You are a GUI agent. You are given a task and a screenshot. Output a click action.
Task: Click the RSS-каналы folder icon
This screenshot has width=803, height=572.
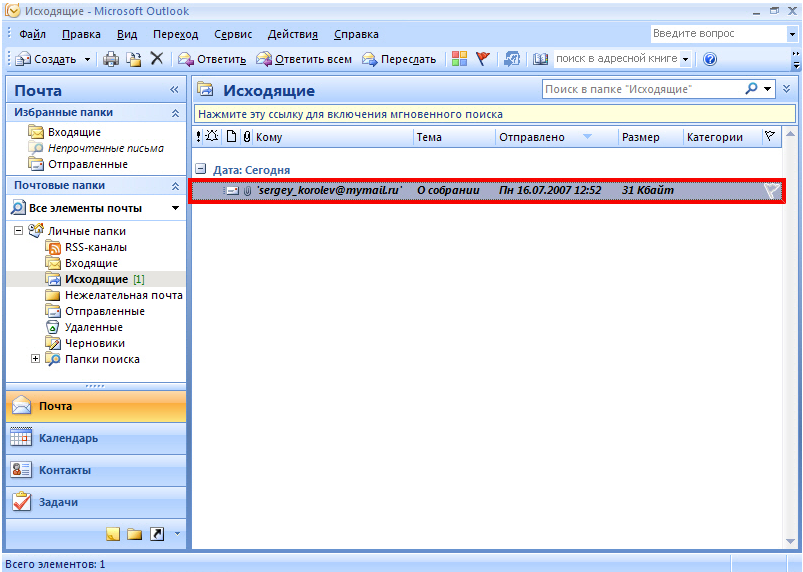[x=53, y=247]
